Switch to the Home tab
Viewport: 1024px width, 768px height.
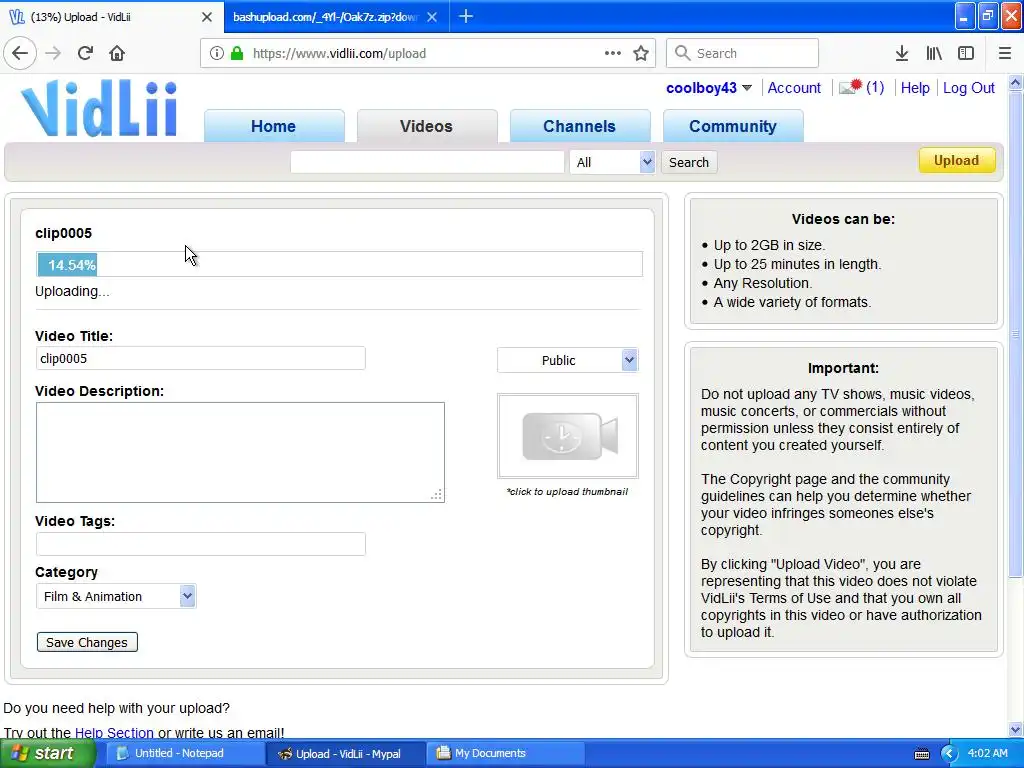coord(274,126)
